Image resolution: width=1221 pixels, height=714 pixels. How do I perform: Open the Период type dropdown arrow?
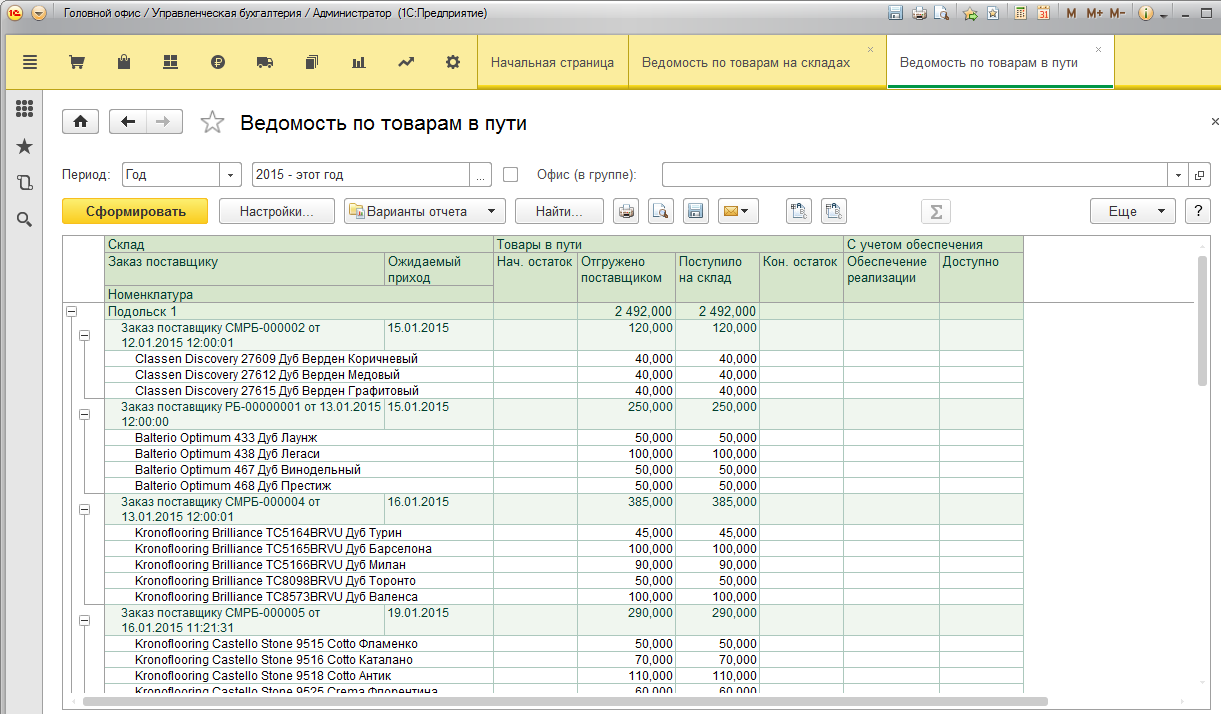point(231,174)
